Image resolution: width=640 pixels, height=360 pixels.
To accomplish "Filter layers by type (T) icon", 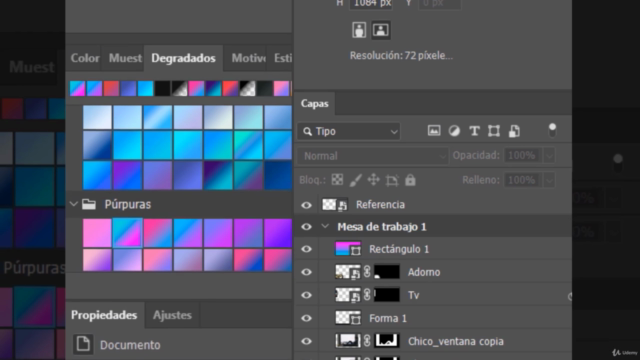I will pos(474,131).
